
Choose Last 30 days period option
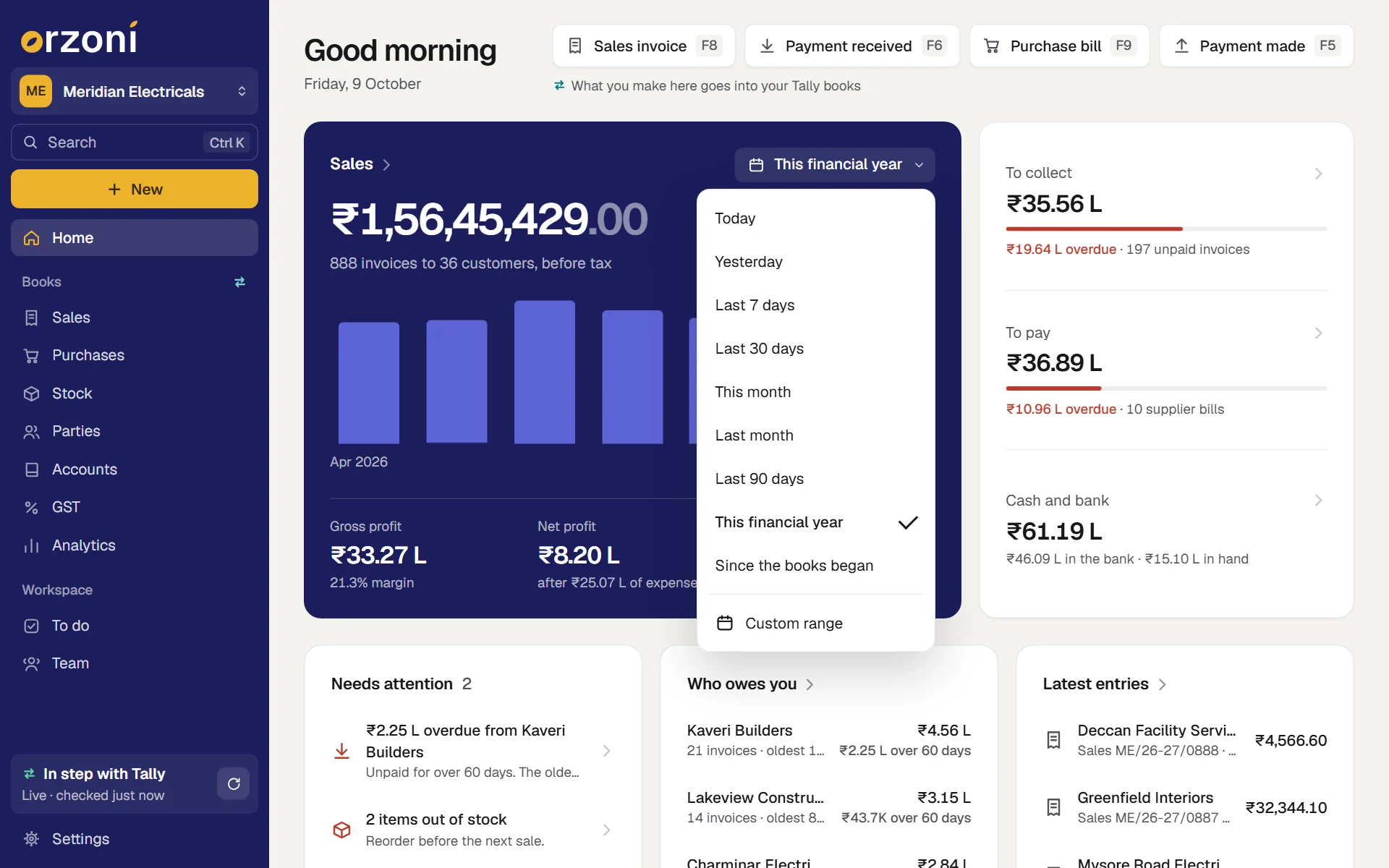[x=816, y=349]
